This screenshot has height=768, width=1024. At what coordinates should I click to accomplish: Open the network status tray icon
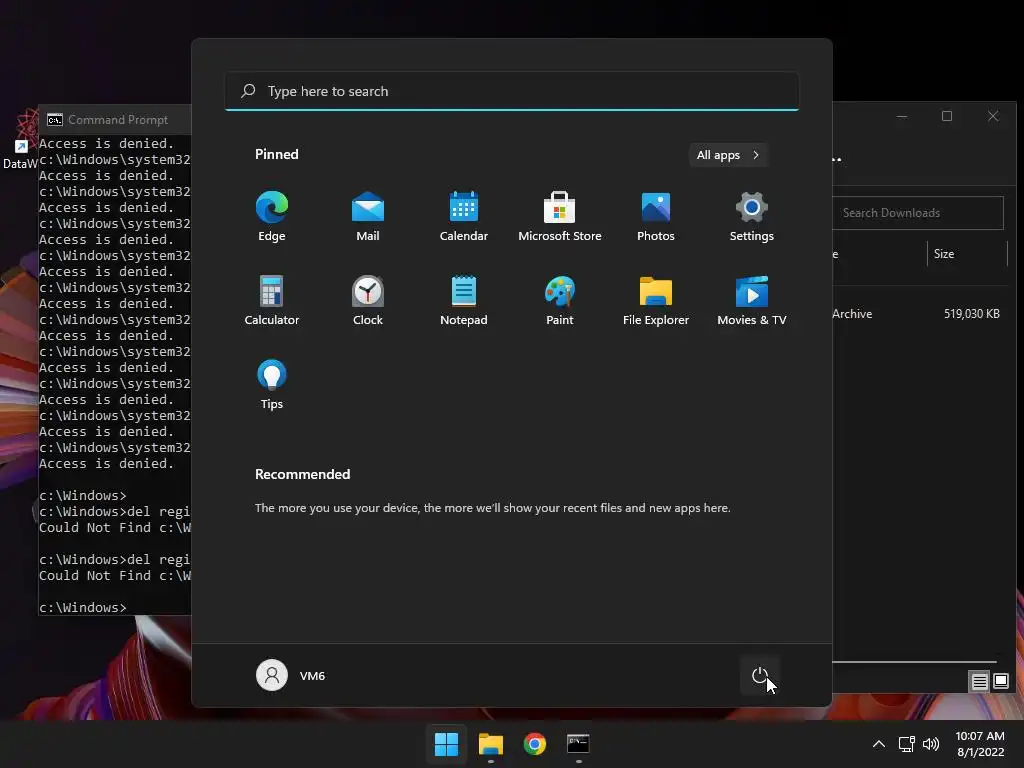click(906, 743)
